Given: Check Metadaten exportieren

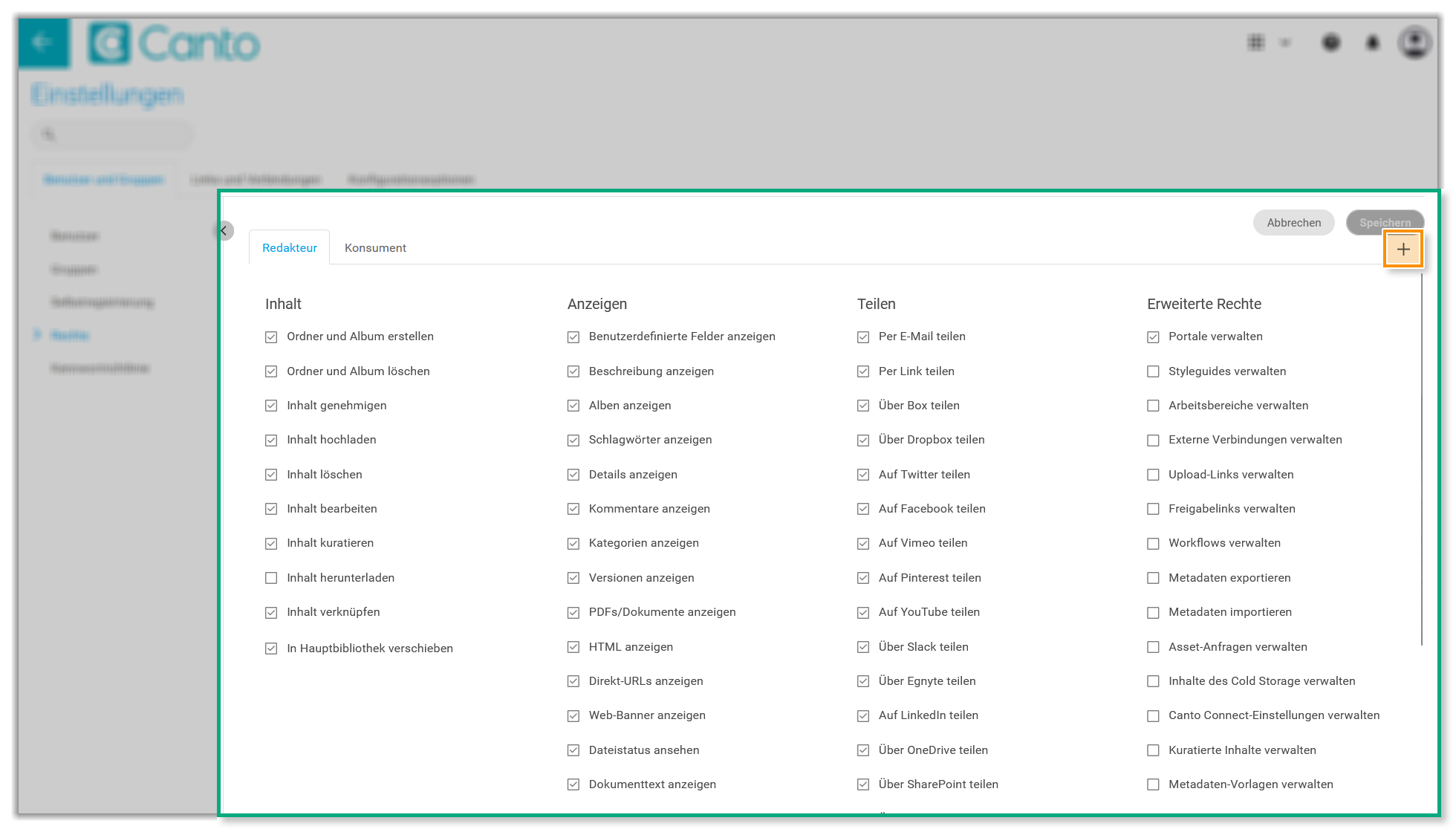Looking at the screenshot, I should tap(1153, 578).
